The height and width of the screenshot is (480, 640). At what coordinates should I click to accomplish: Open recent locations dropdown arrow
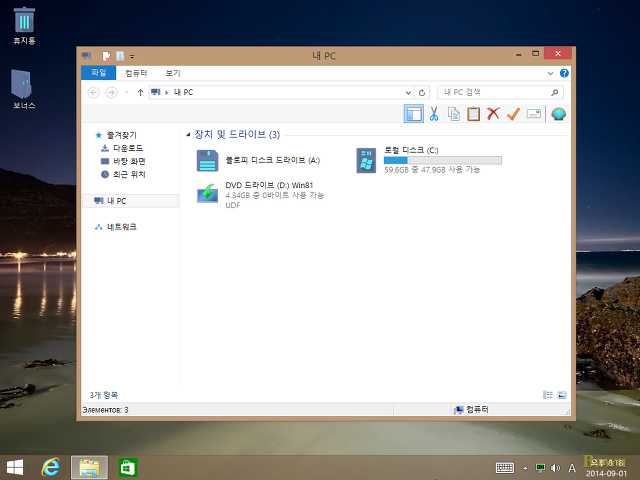point(127,93)
